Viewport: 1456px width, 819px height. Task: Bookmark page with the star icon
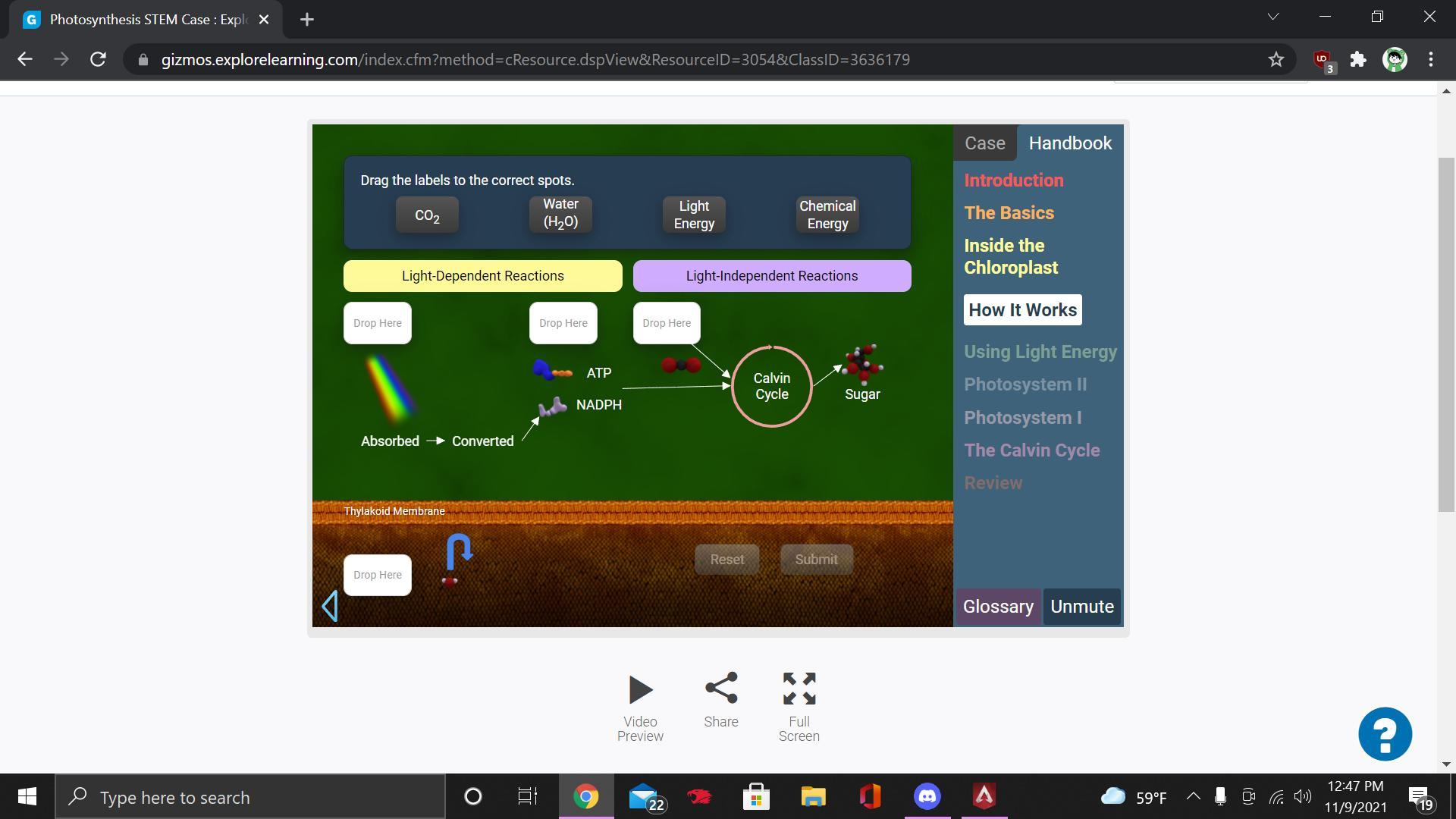pyautogui.click(x=1276, y=59)
